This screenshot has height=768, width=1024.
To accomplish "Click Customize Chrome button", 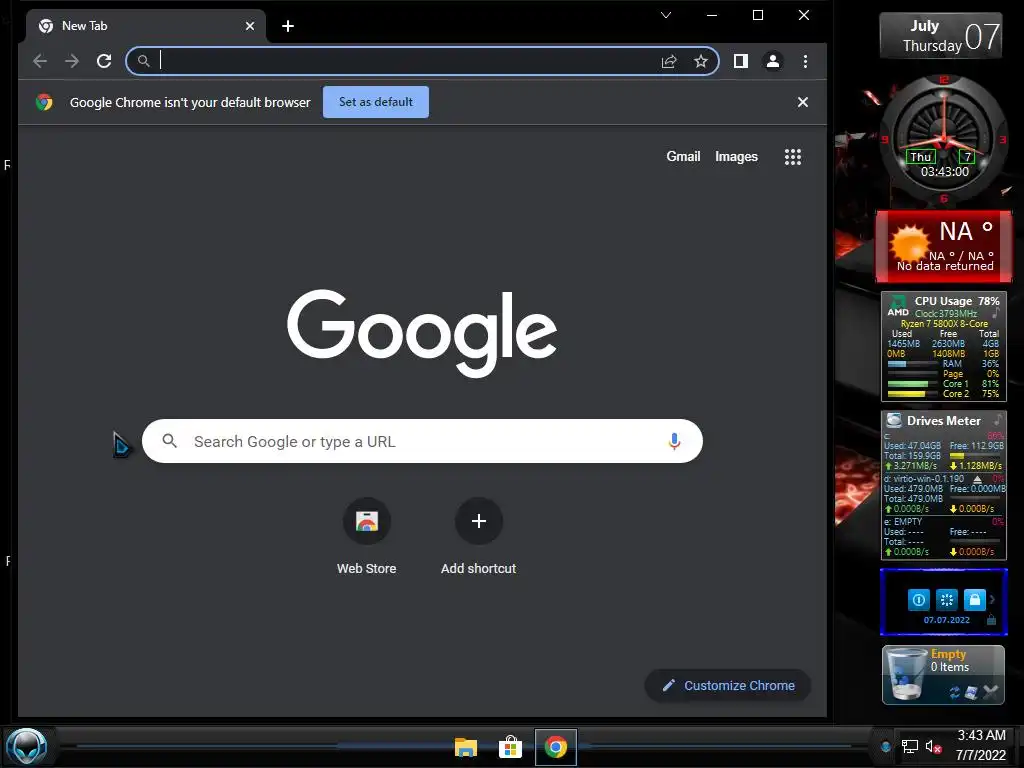I will tap(728, 686).
